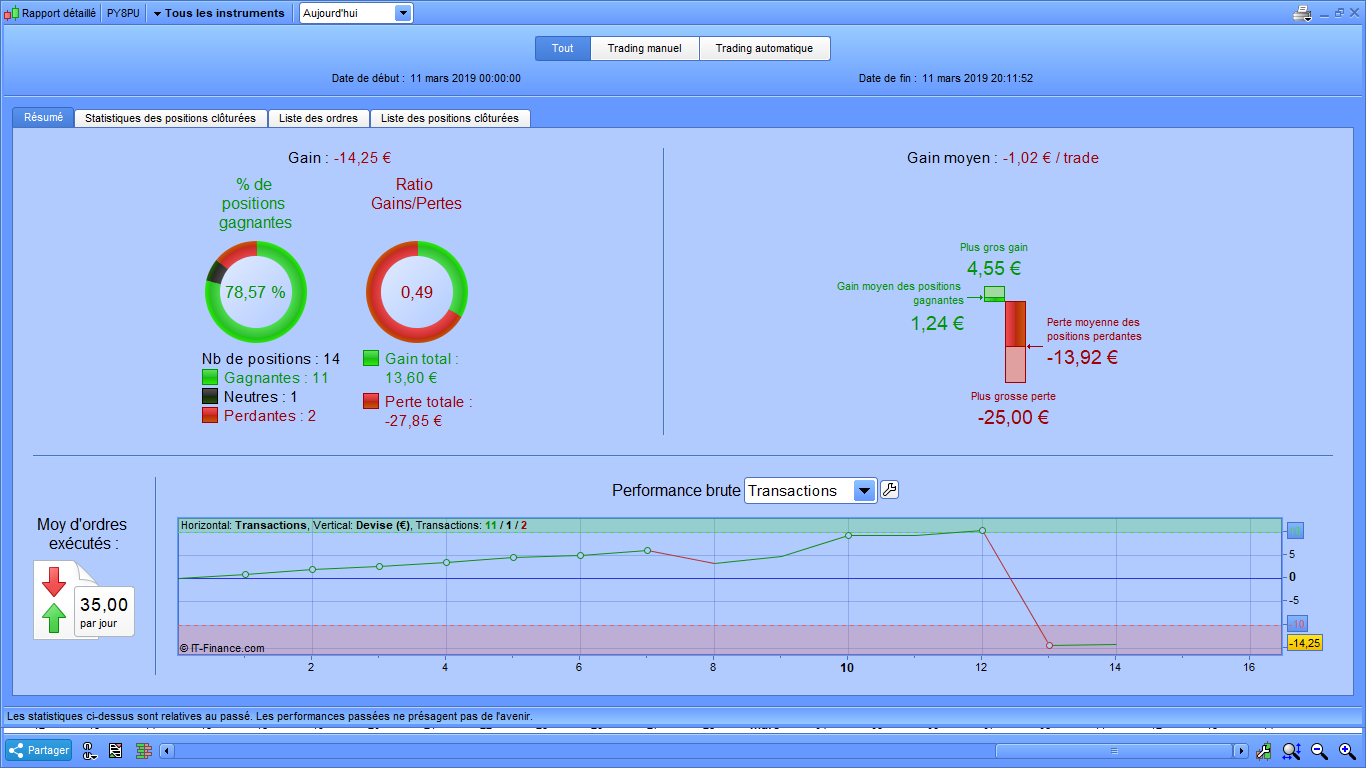1366x768 pixels.
Task: Open the print options printer icon
Action: [1302, 13]
